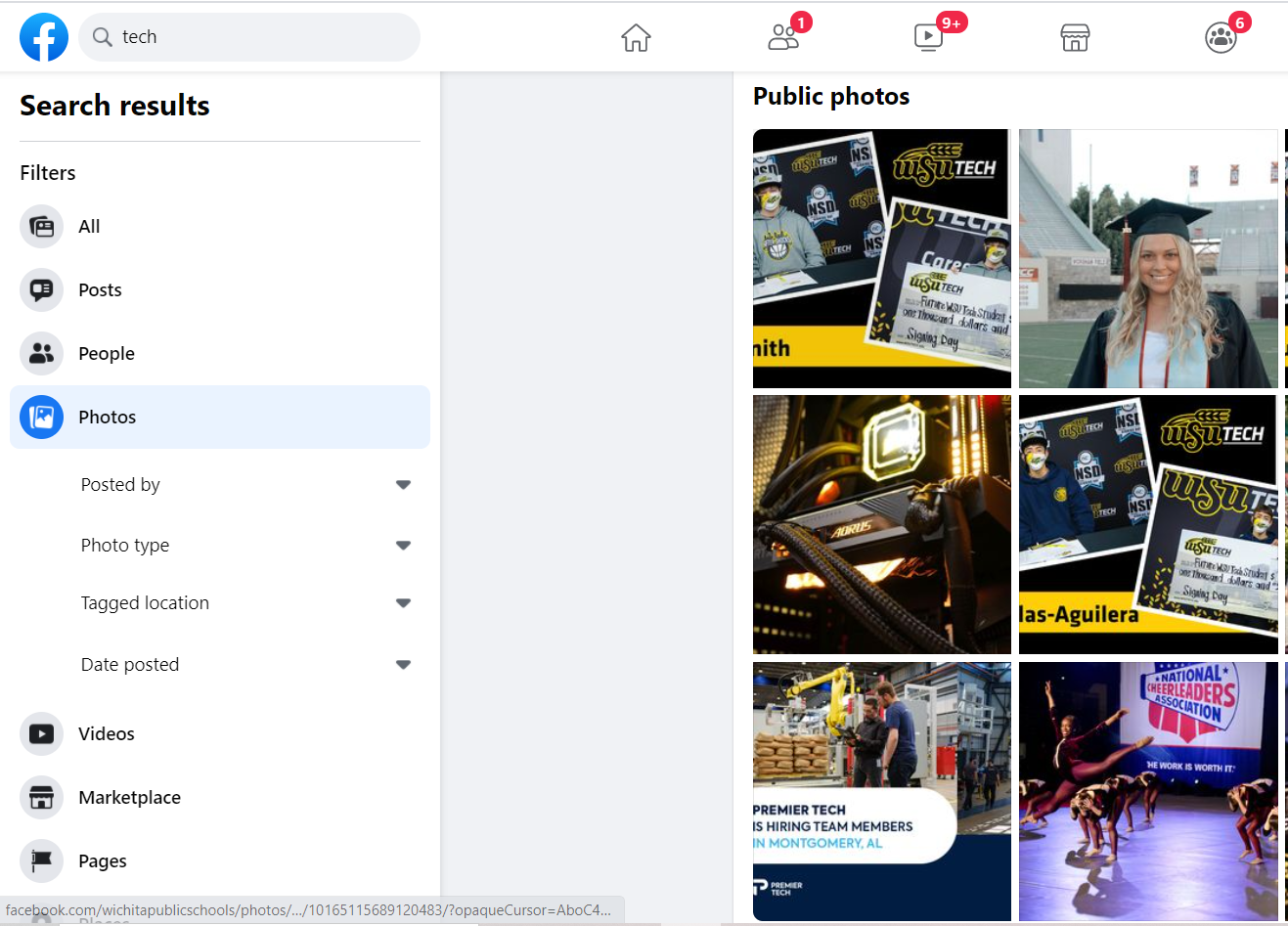This screenshot has width=1288, height=926.
Task: Switch to the Marketplace results filter
Action: [131, 797]
